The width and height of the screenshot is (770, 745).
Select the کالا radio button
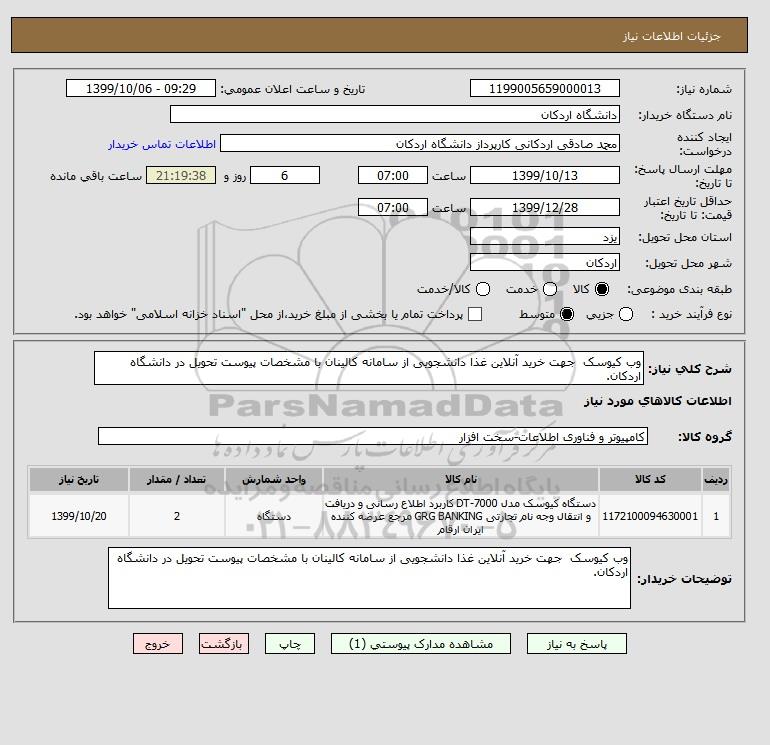[x=602, y=289]
